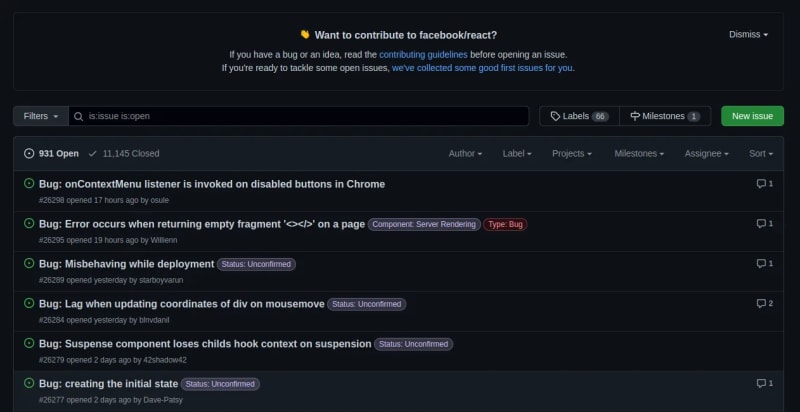This screenshot has height=412, width=800.
Task: Filter by Component: Server Rendering label
Action: point(424,224)
